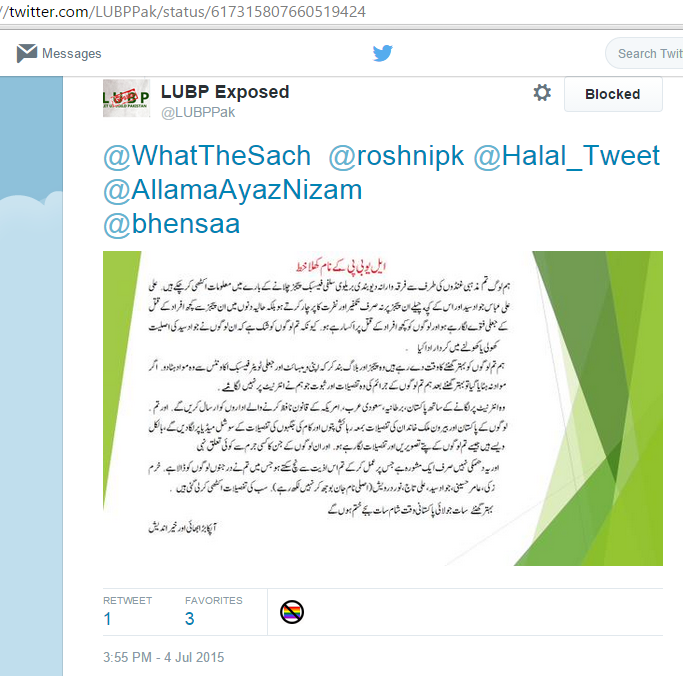The image size is (683, 676).
Task: Open the @LUBPPak handle link
Action: [198, 112]
